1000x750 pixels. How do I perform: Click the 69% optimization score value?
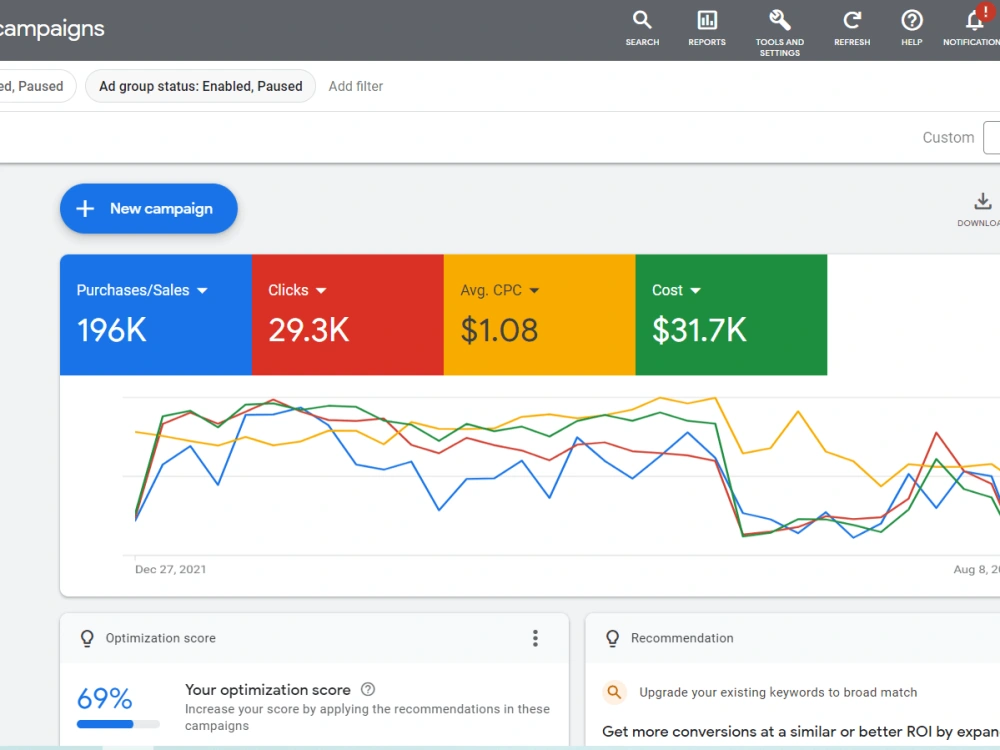(105, 699)
